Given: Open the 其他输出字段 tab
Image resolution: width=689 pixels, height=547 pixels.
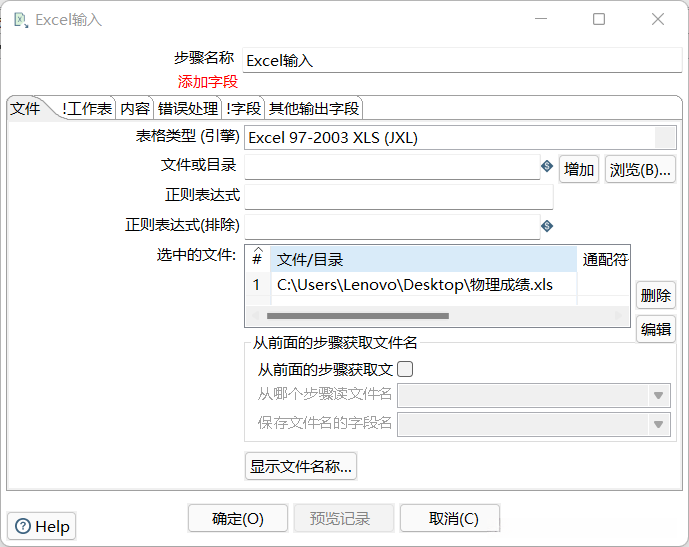Looking at the screenshot, I should [x=314, y=109].
